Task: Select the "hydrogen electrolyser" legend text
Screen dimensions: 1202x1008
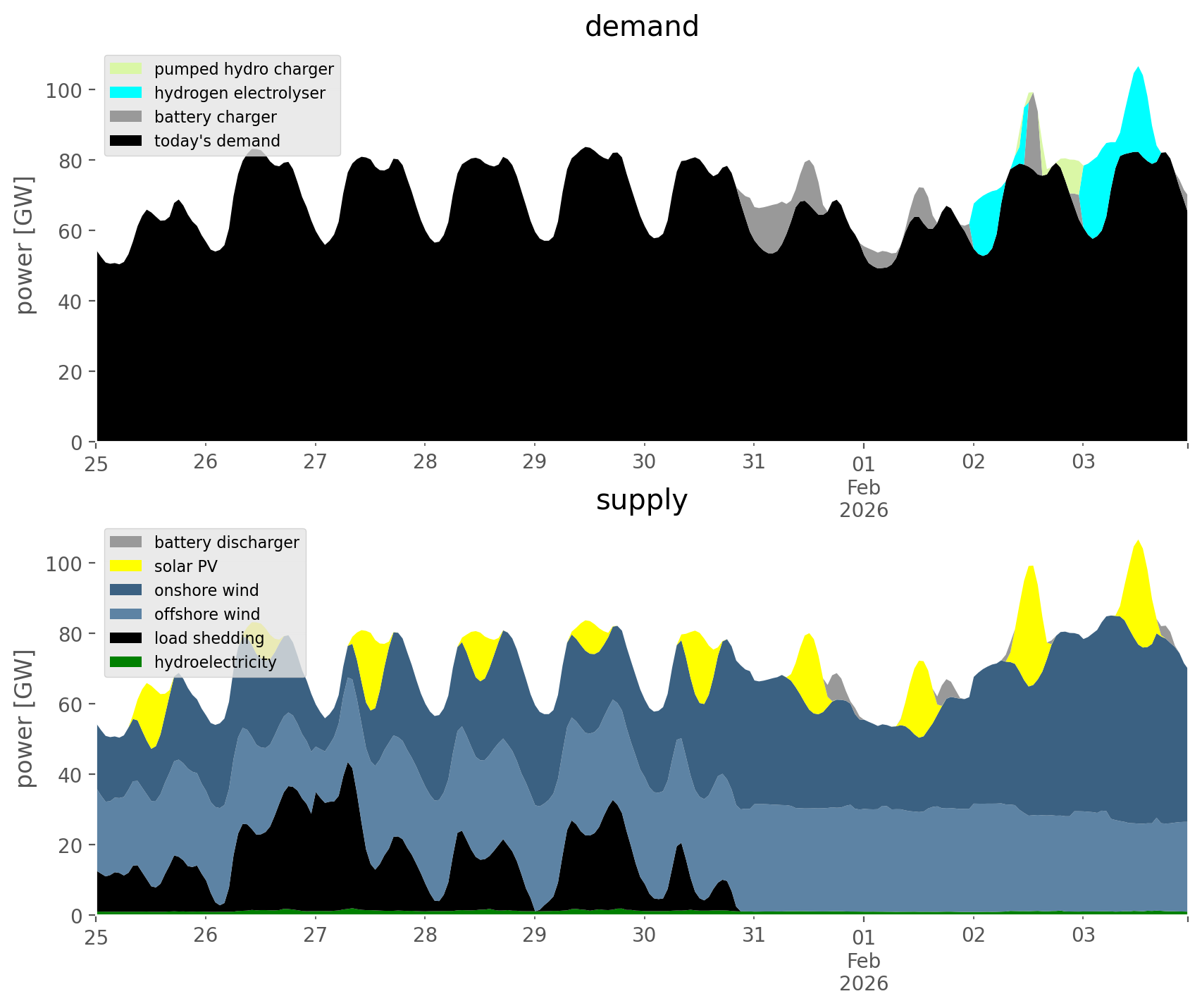Action: pyautogui.click(x=240, y=93)
